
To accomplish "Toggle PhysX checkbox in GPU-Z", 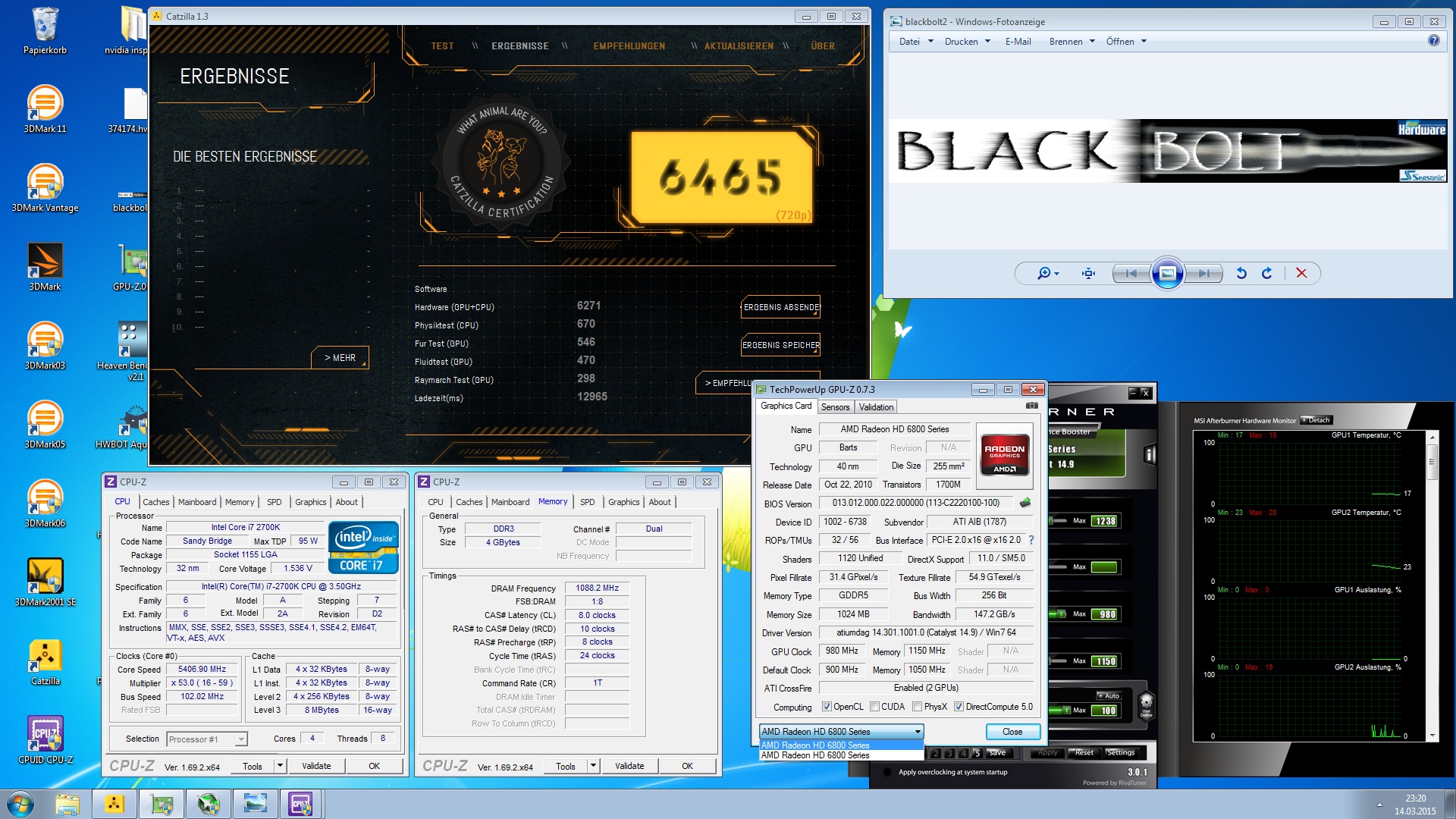I will [917, 707].
